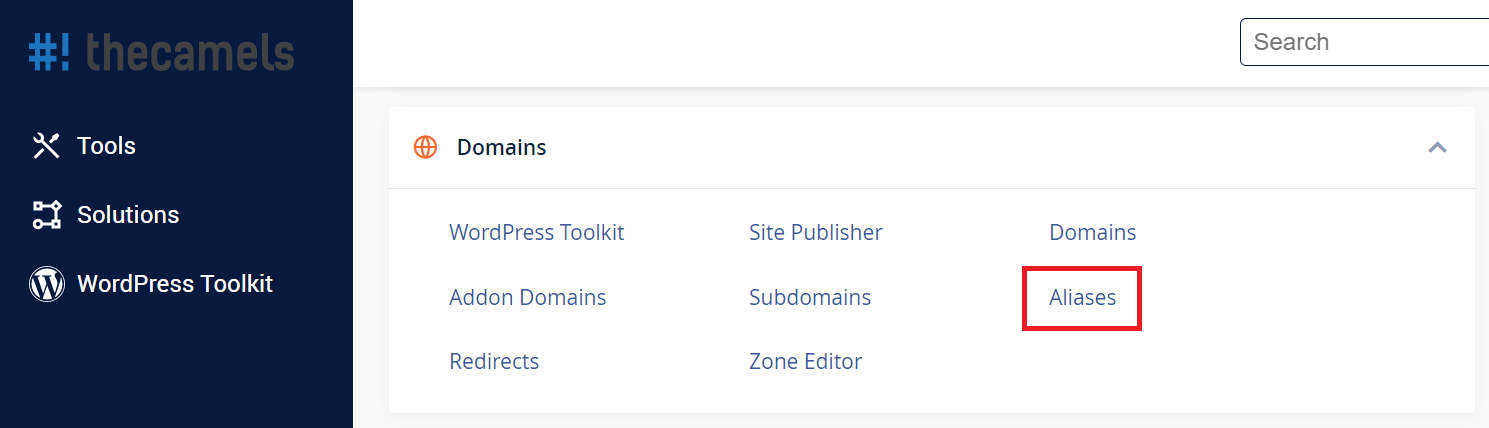Go to Addon Domains
1489x428 pixels.
[x=528, y=298]
